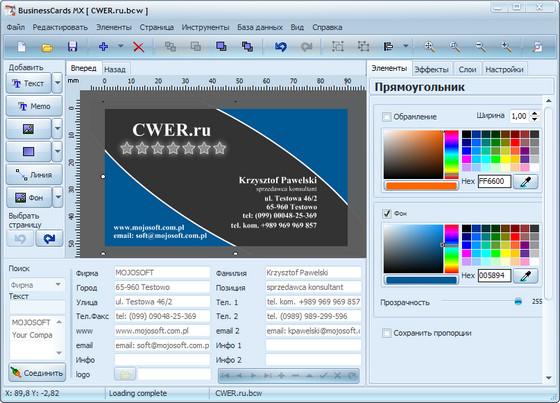Switch to the Слои tab

point(467,69)
